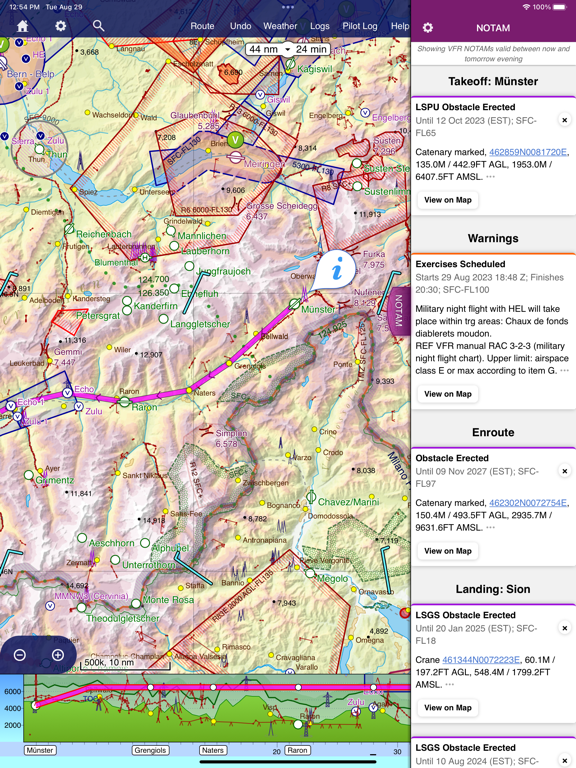This screenshot has height=768, width=576.
Task: View Exercises Scheduled on map
Action: 448,394
